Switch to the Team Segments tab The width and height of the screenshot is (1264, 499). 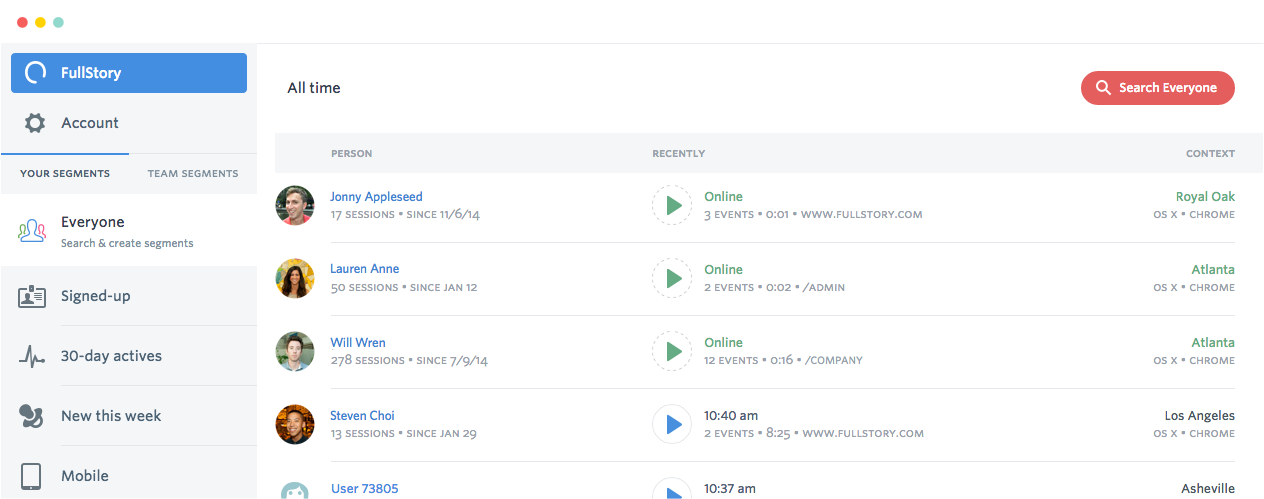pos(193,174)
